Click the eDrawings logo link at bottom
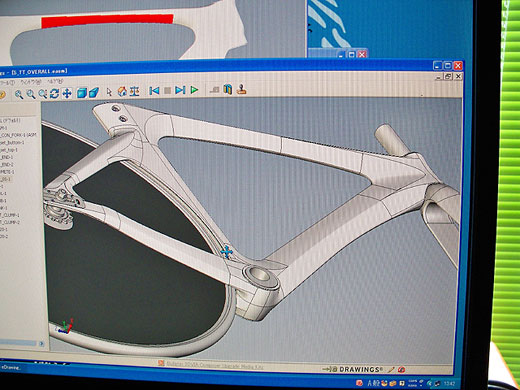520x390 pixels. point(354,369)
